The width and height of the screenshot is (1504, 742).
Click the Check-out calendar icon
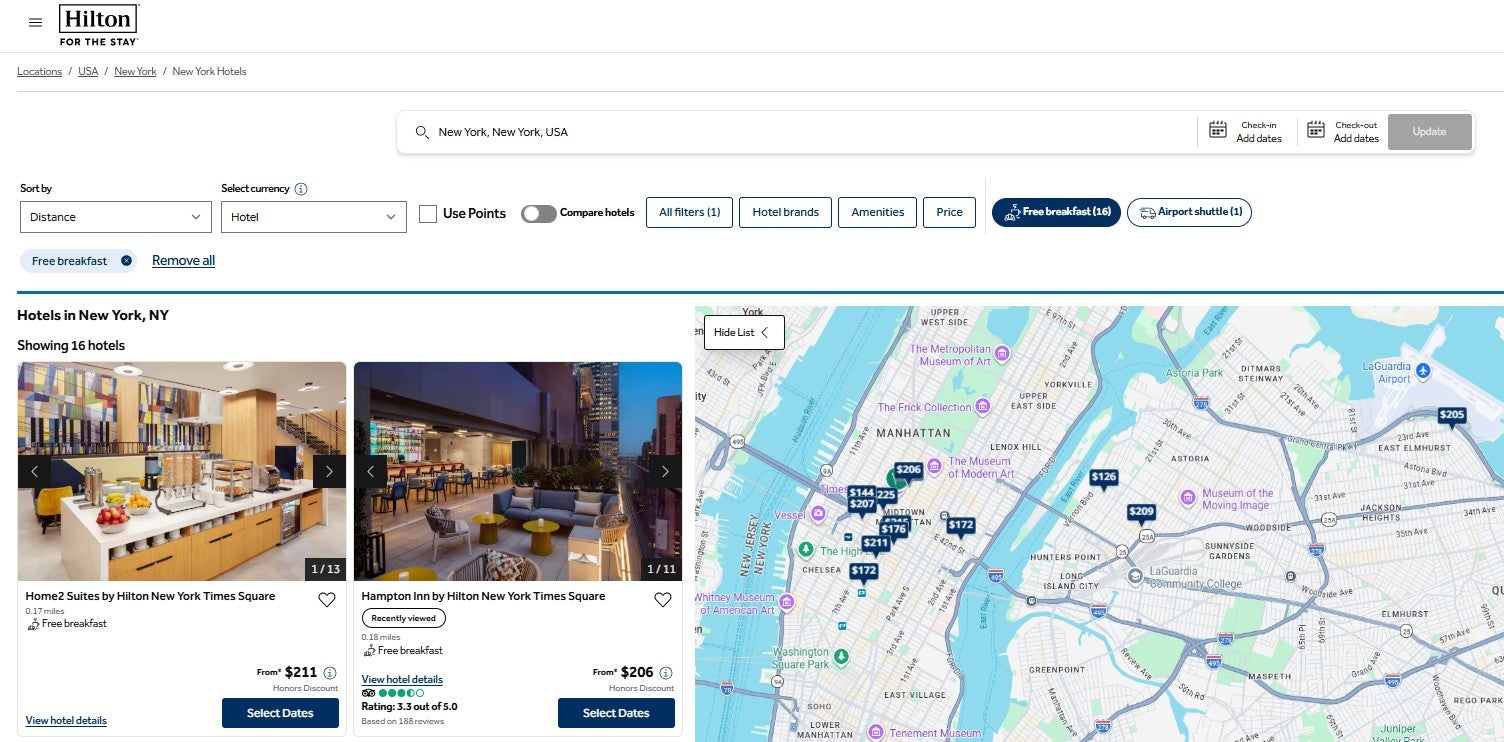[x=1316, y=129]
